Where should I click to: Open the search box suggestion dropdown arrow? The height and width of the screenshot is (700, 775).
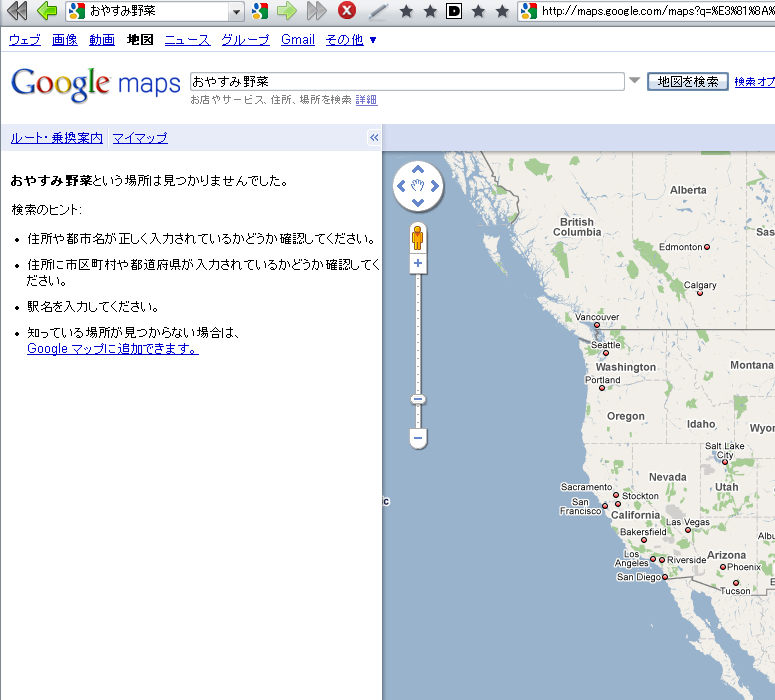click(635, 80)
